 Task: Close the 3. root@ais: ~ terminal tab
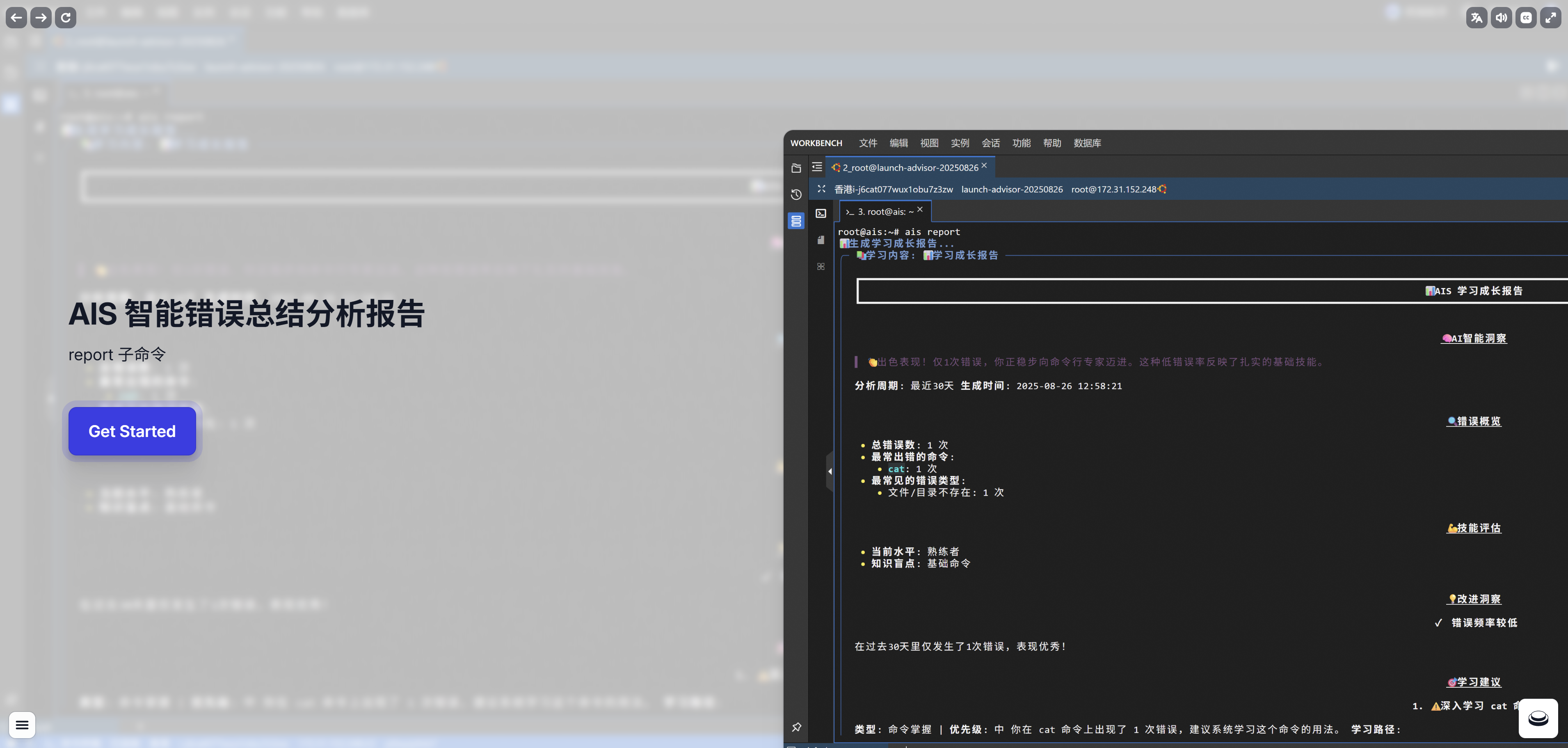920,209
